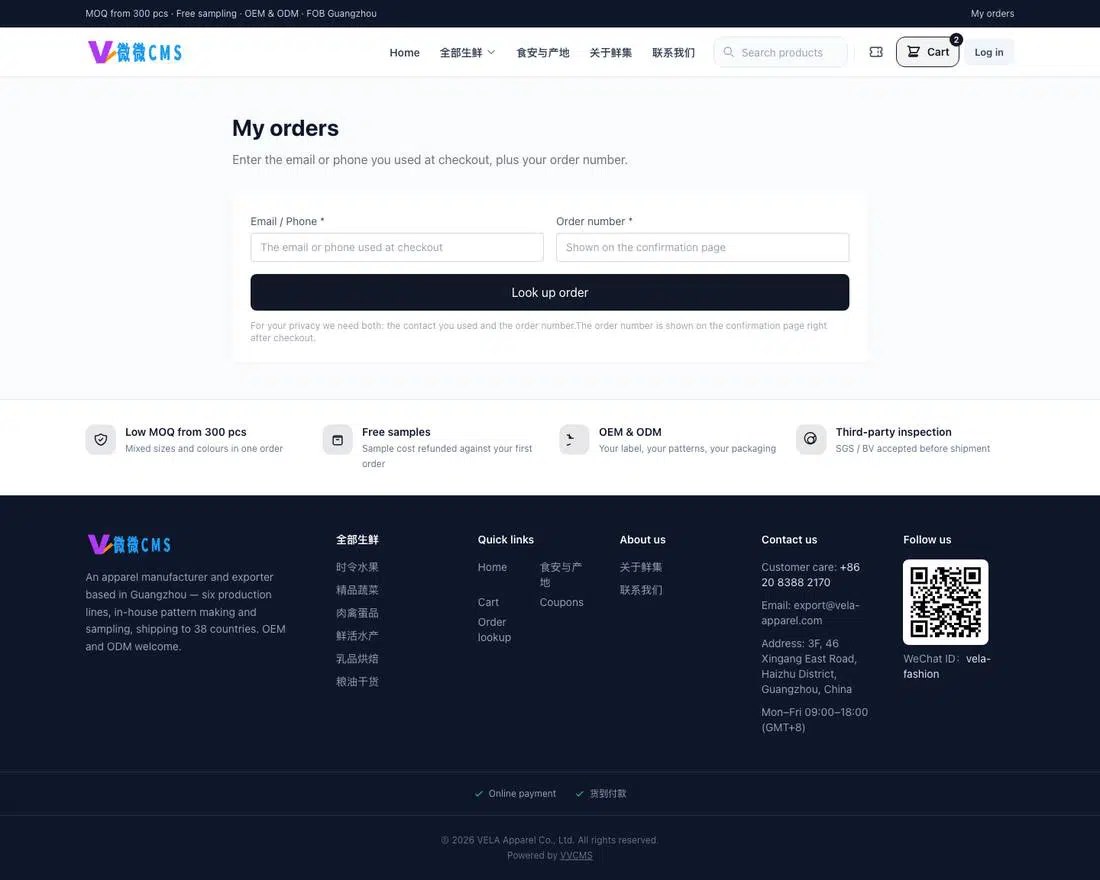Focus the Email / Phone input field

pyautogui.click(x=397, y=247)
